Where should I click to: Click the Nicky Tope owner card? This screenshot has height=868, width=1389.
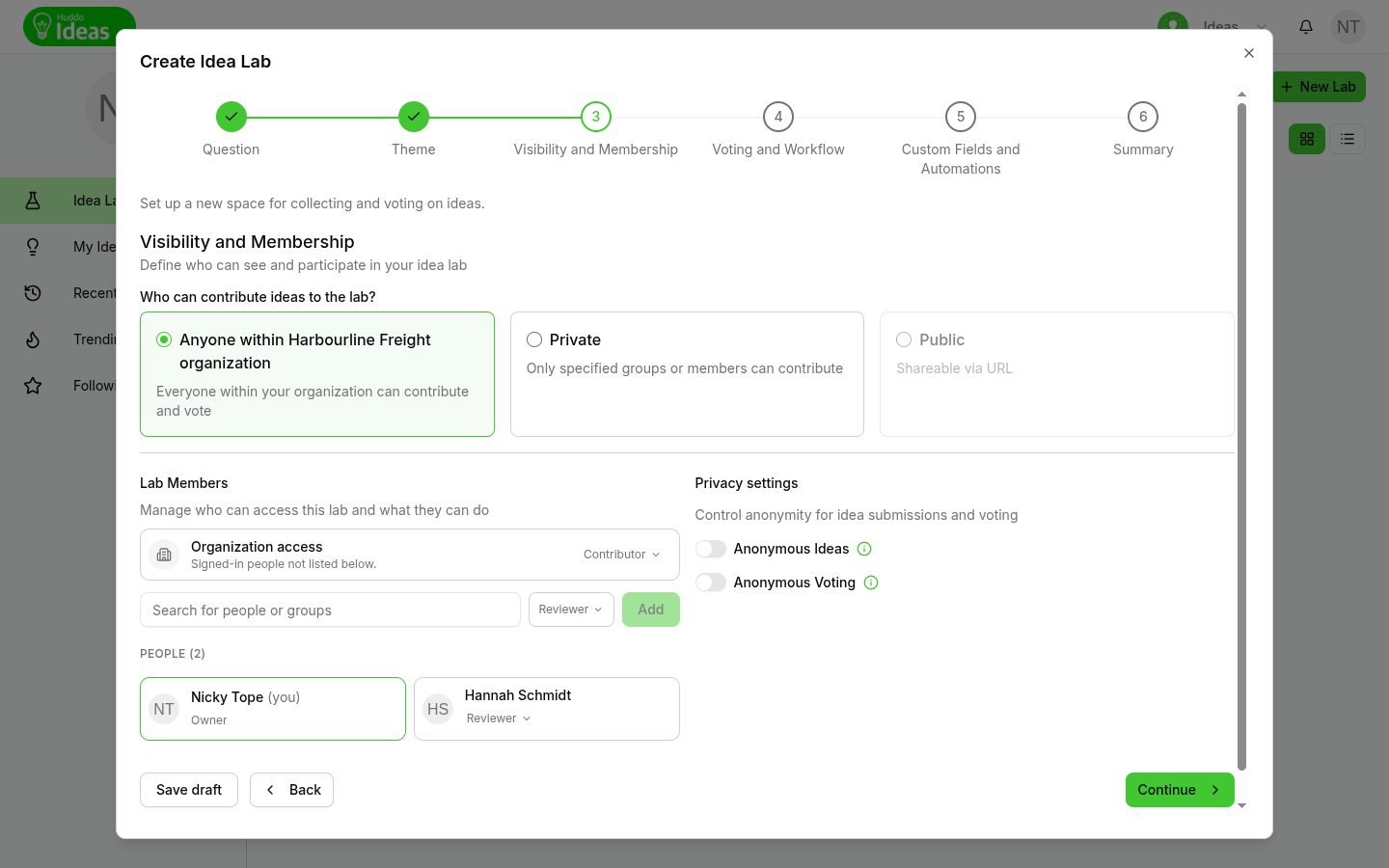tap(273, 709)
